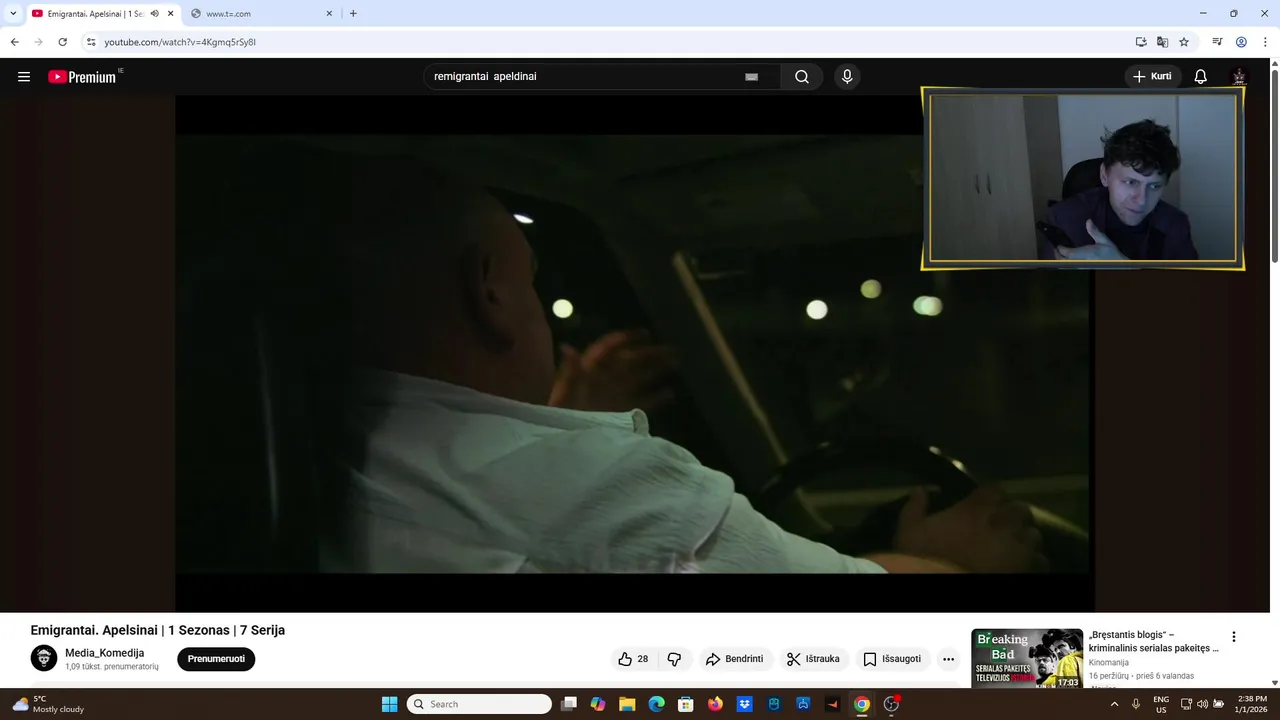The image size is (1280, 720).
Task: Open File Explorer from taskbar
Action: tap(627, 704)
